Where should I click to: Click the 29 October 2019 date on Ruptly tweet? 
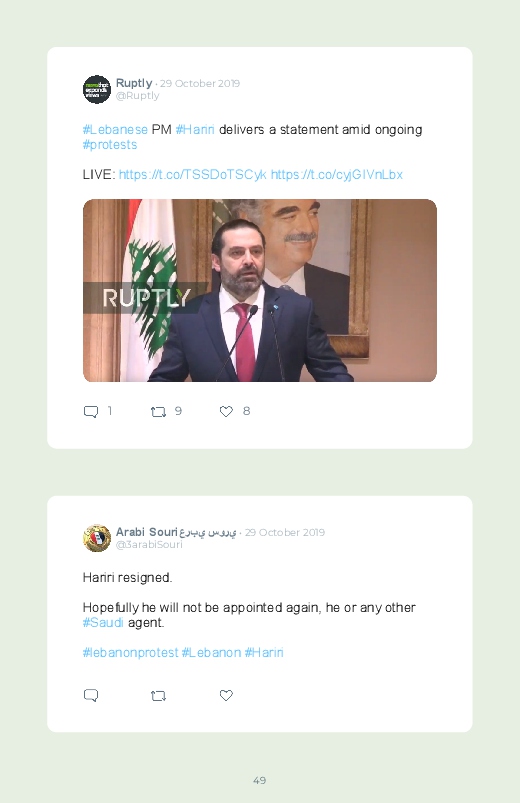pos(200,83)
